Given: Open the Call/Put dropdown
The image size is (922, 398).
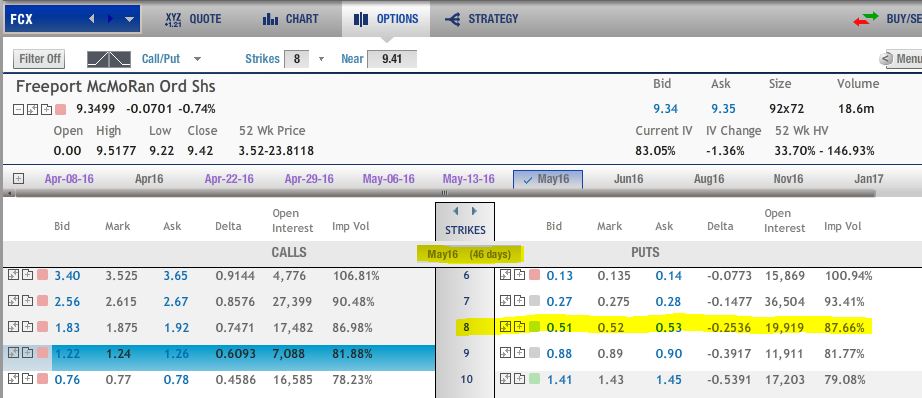Looking at the screenshot, I should [198, 59].
